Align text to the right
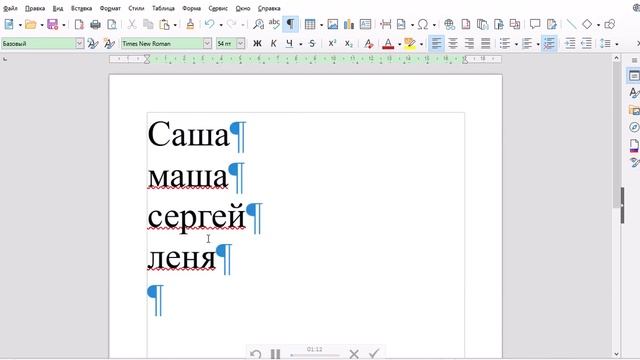Viewport: 640px width, 360px height. 469,44
